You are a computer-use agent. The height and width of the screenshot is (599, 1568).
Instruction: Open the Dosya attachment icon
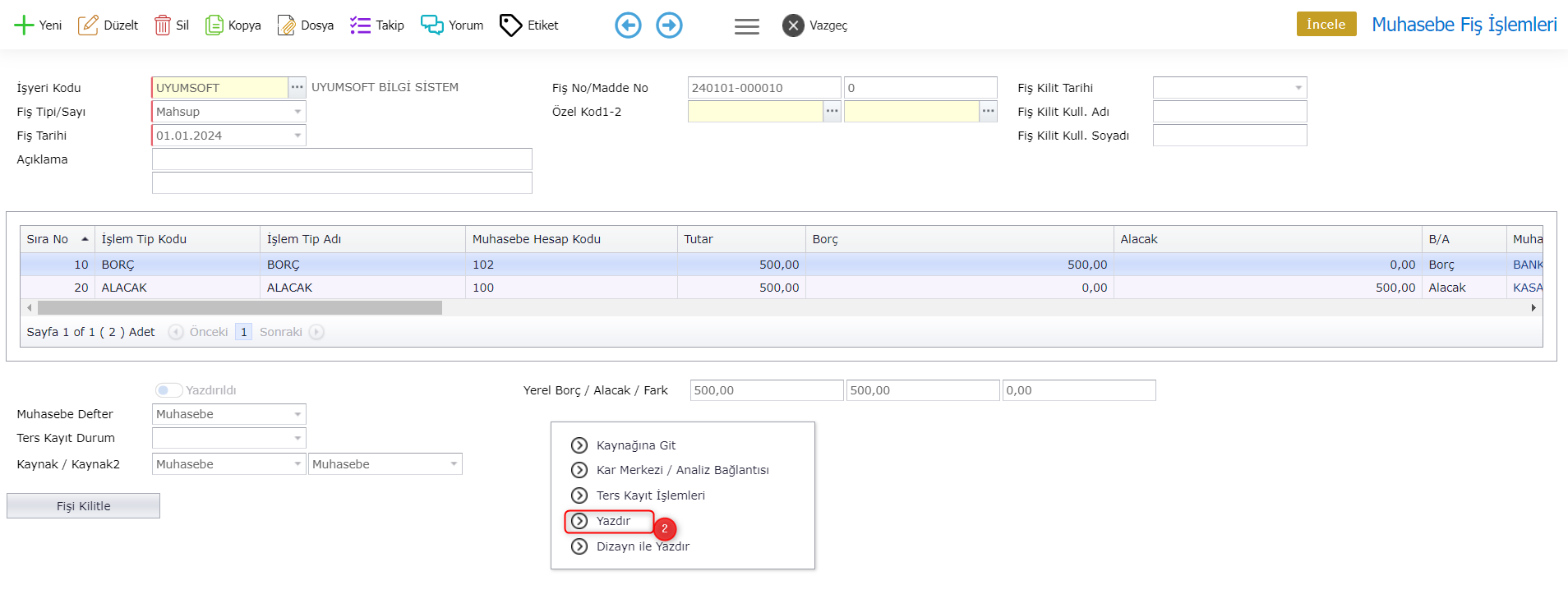pyautogui.click(x=286, y=25)
